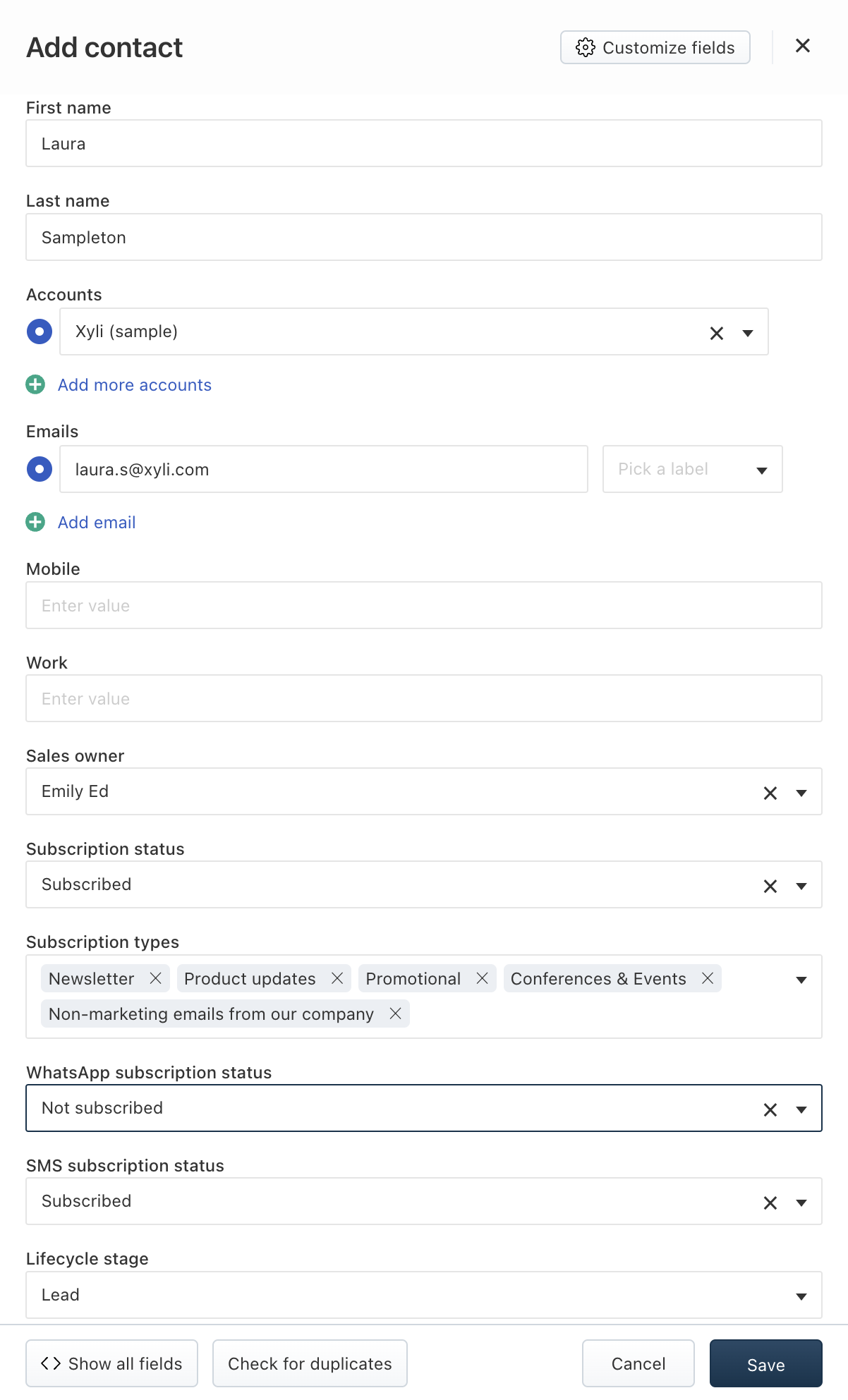Image resolution: width=848 pixels, height=1400 pixels.
Task: Remove the Conferences & Events tag
Action: pos(708,978)
